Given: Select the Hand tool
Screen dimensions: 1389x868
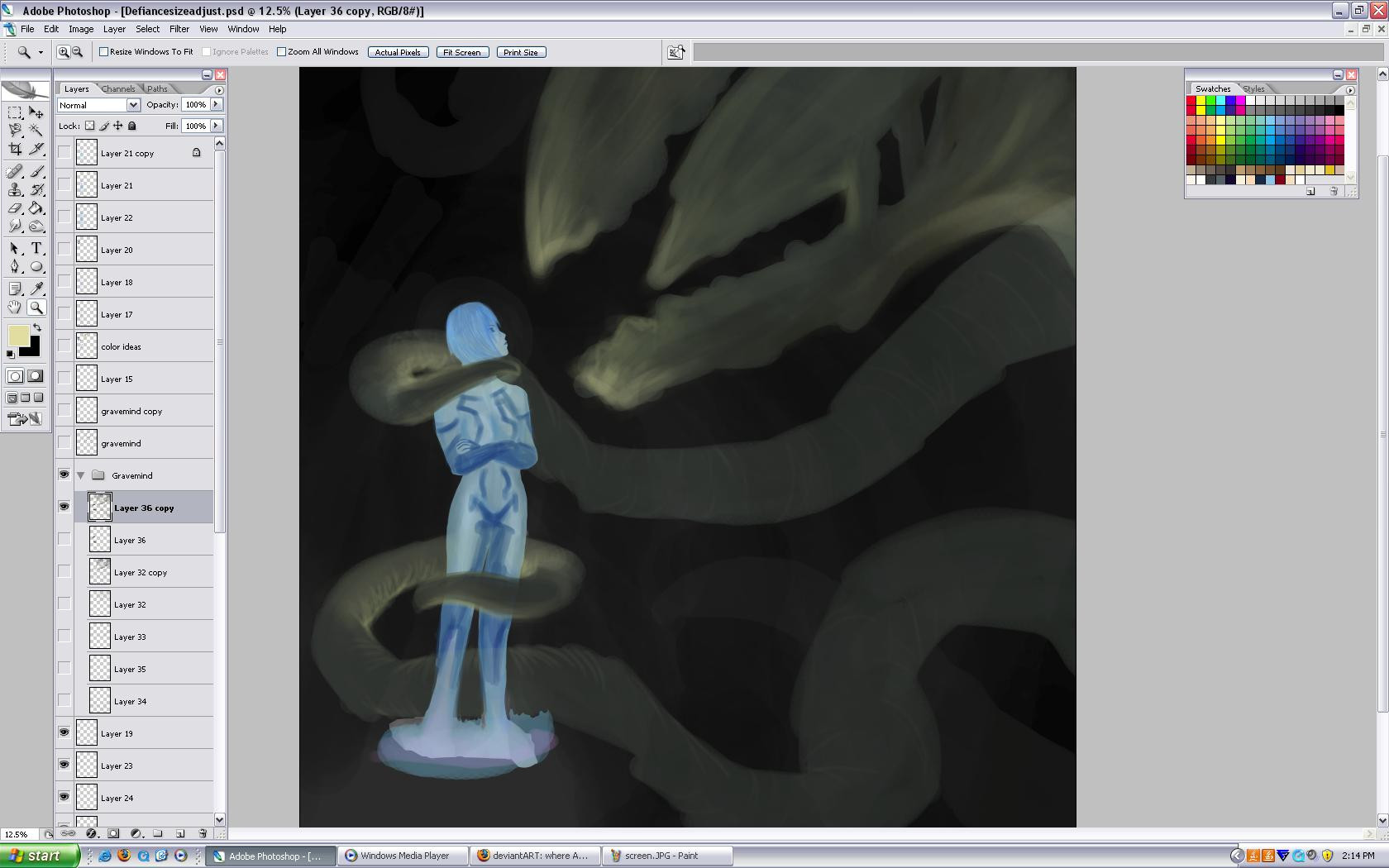Looking at the screenshot, I should point(15,308).
